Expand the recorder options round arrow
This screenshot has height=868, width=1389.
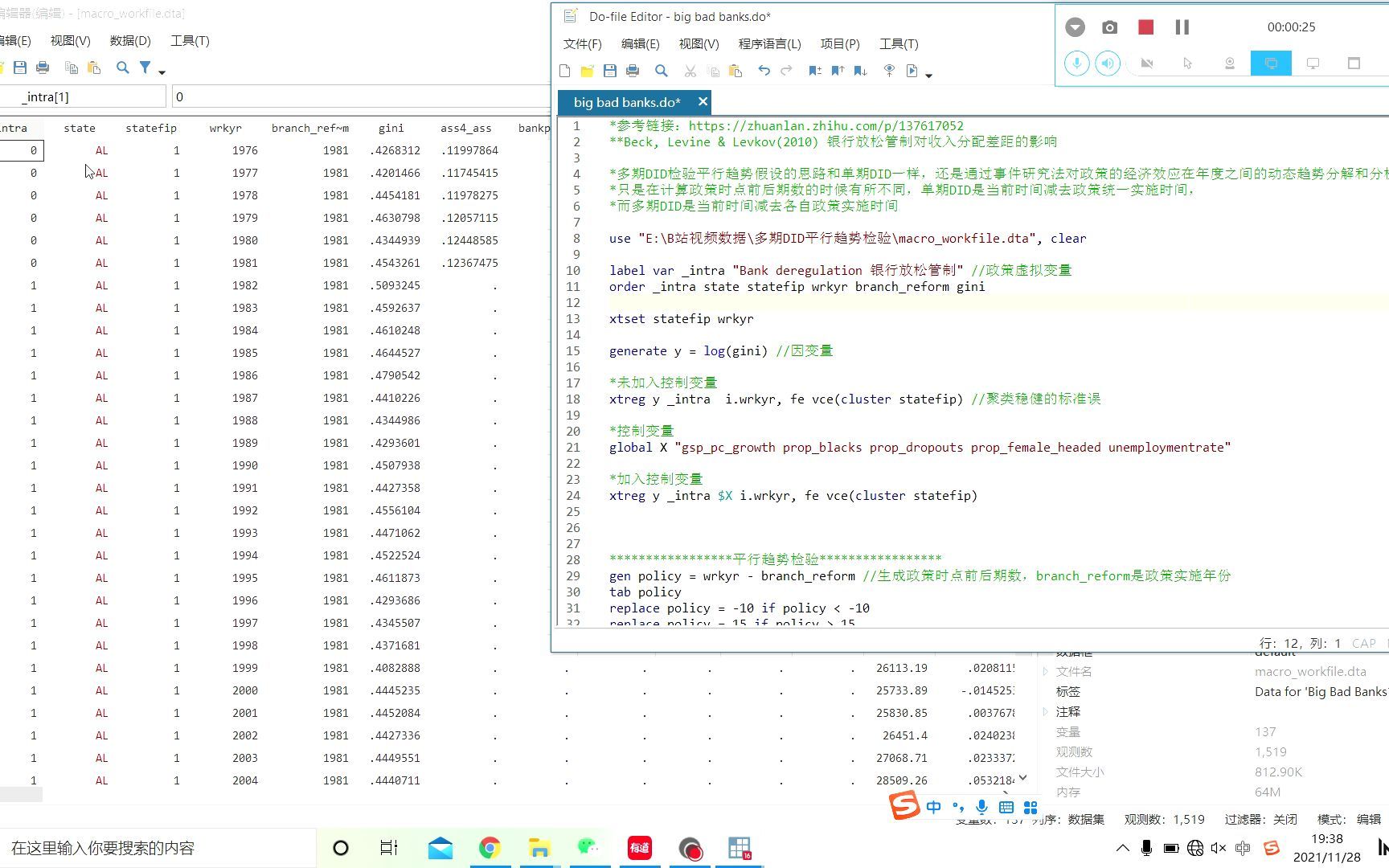coord(1075,27)
